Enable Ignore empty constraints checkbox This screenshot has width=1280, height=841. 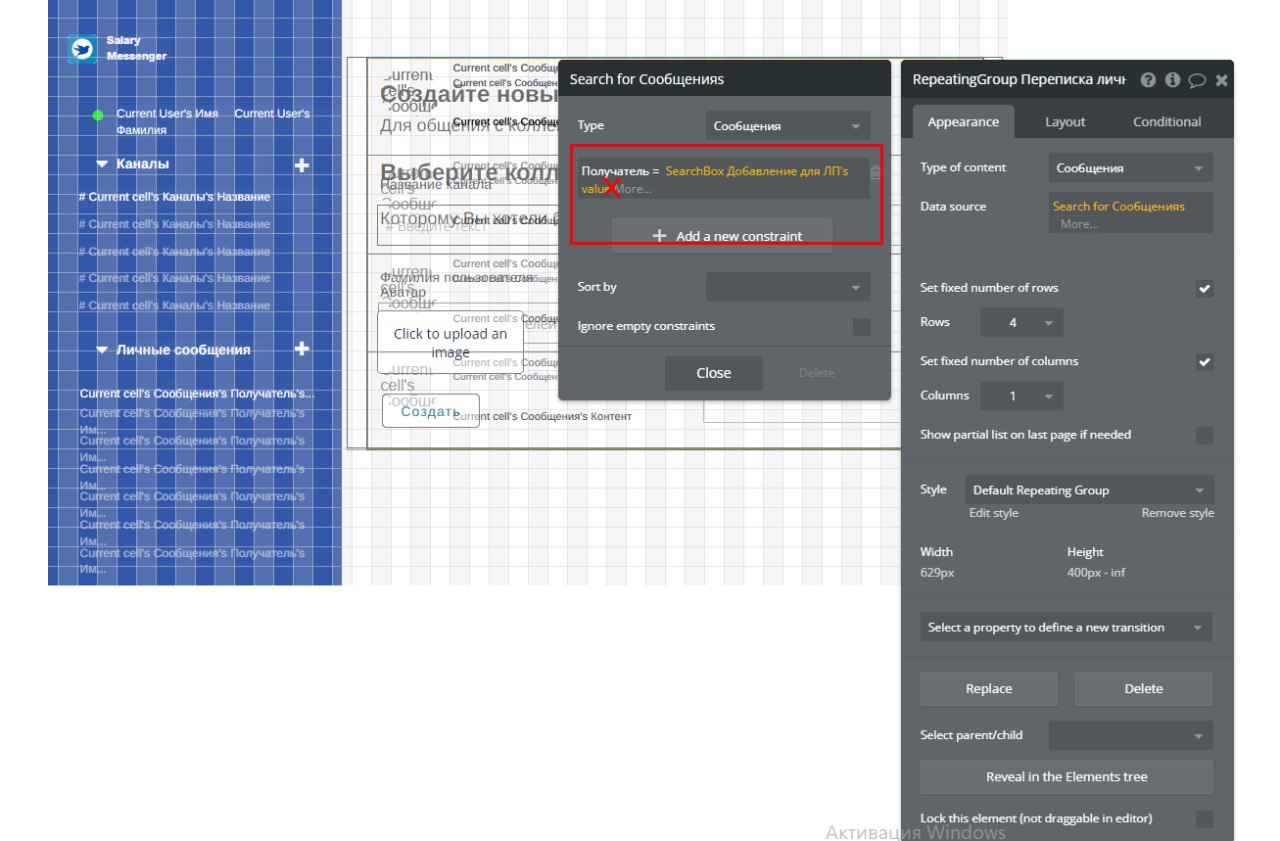(x=861, y=327)
